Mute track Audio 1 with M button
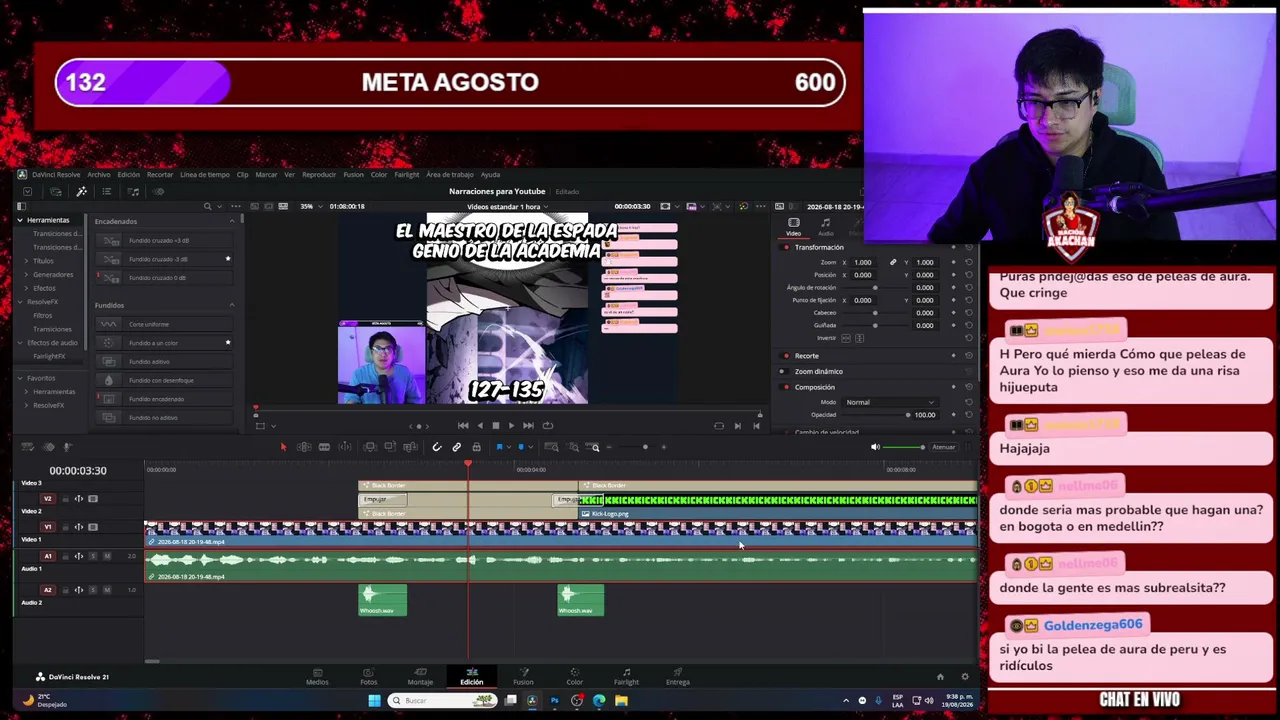This screenshot has width=1280, height=720. 107,556
